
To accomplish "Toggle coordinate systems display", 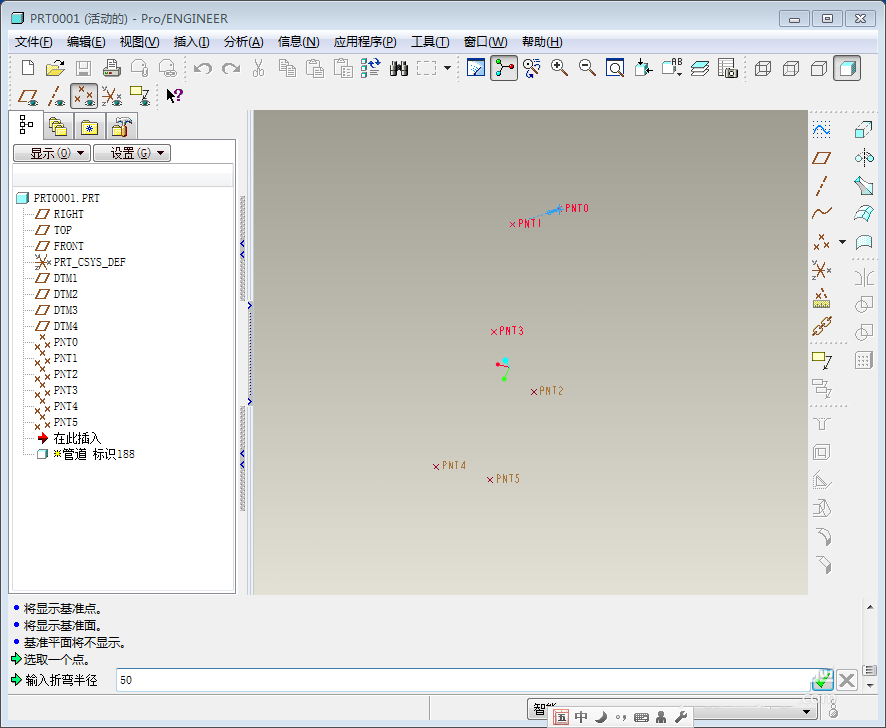I will point(112,96).
